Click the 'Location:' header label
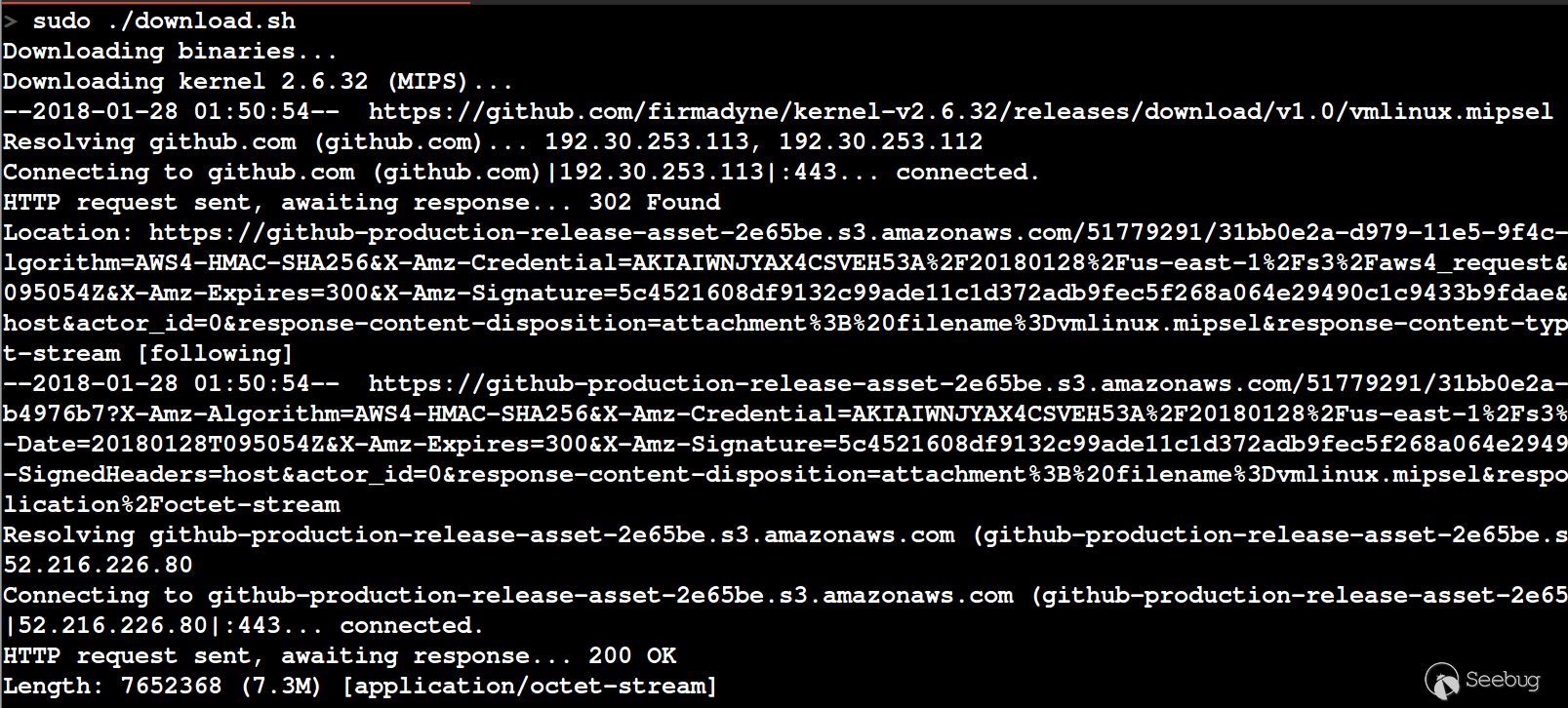 pos(67,232)
